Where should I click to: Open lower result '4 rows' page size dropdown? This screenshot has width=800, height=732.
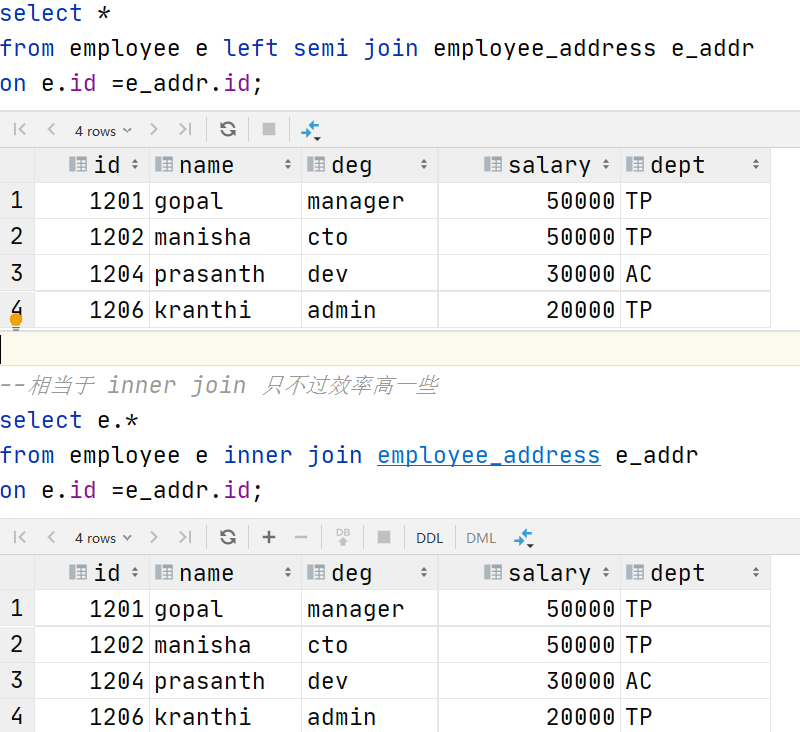point(103,538)
